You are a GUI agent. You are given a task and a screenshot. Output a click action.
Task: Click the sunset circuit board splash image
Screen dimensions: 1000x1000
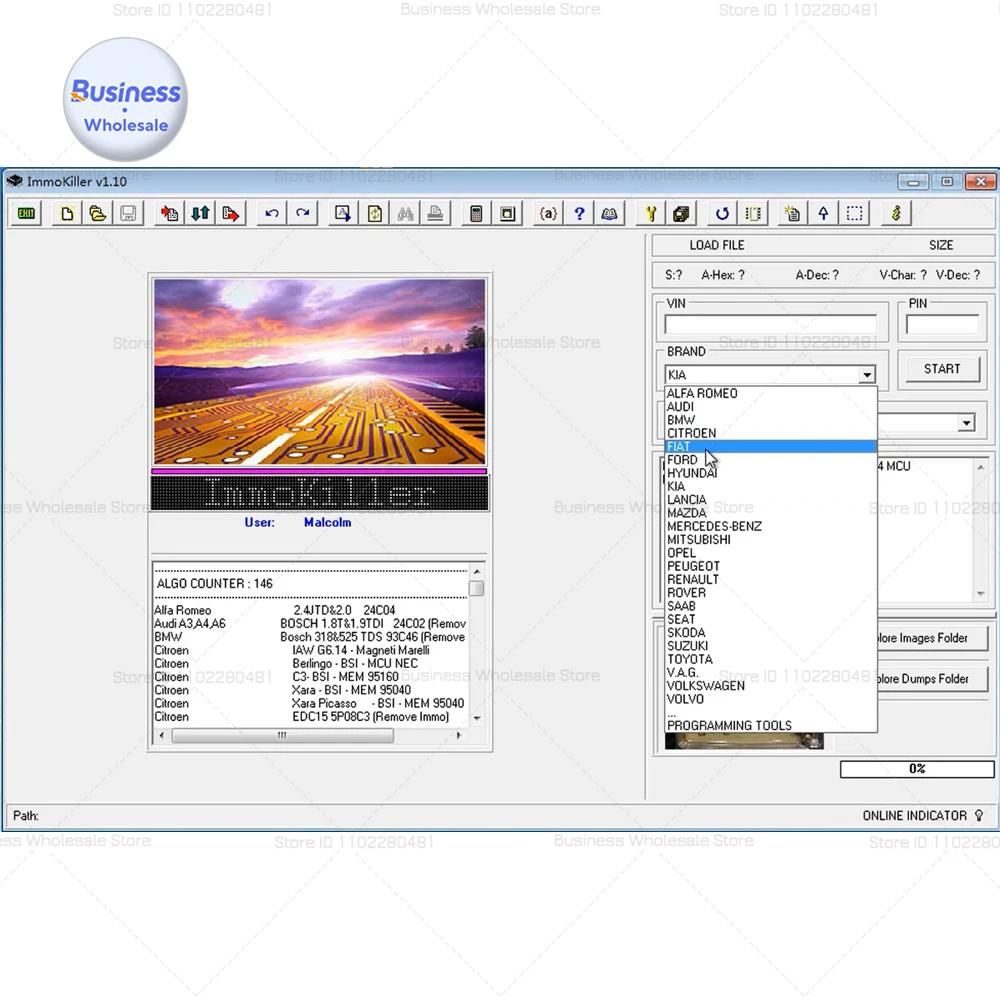[x=320, y=372]
